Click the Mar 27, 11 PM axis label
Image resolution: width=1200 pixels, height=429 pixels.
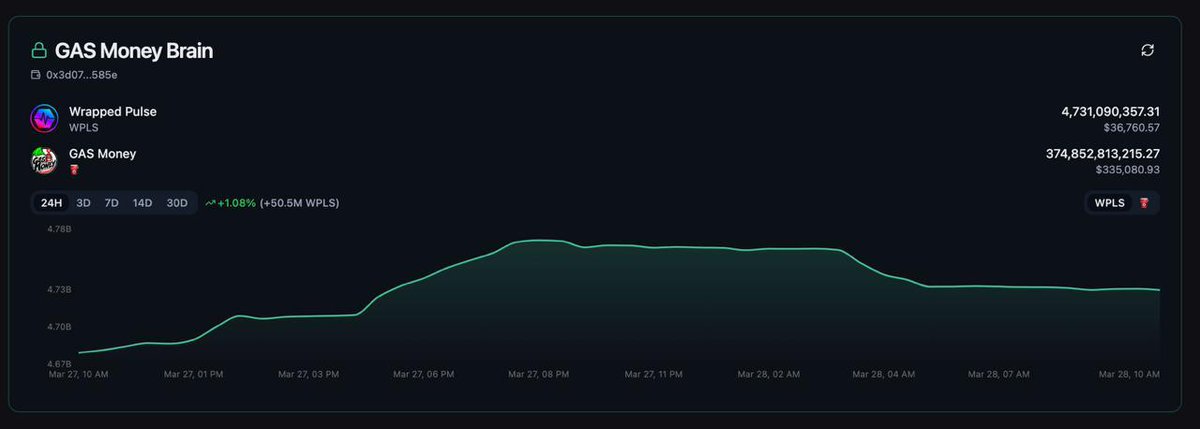[654, 374]
